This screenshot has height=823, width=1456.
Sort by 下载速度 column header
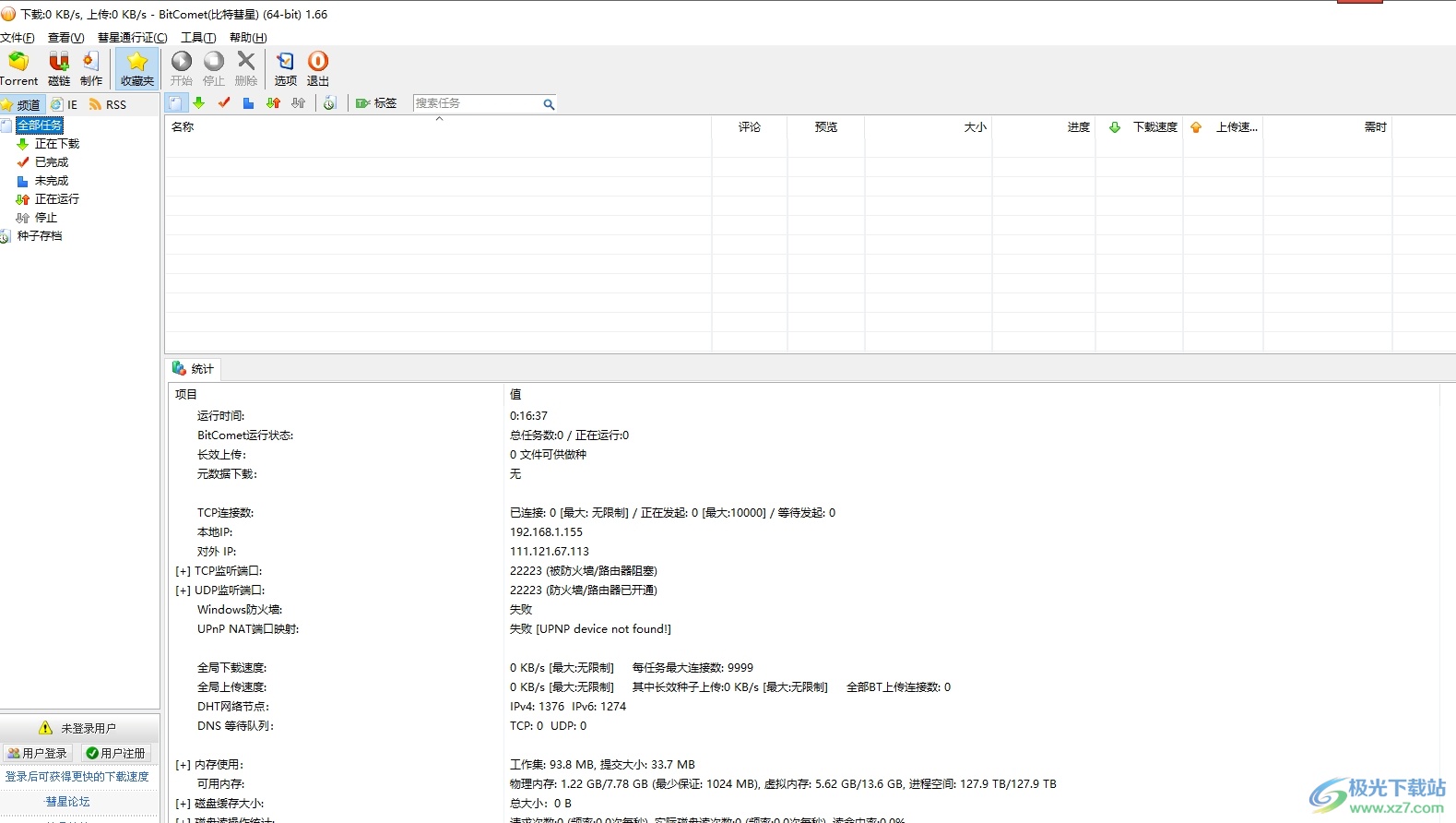[1140, 127]
